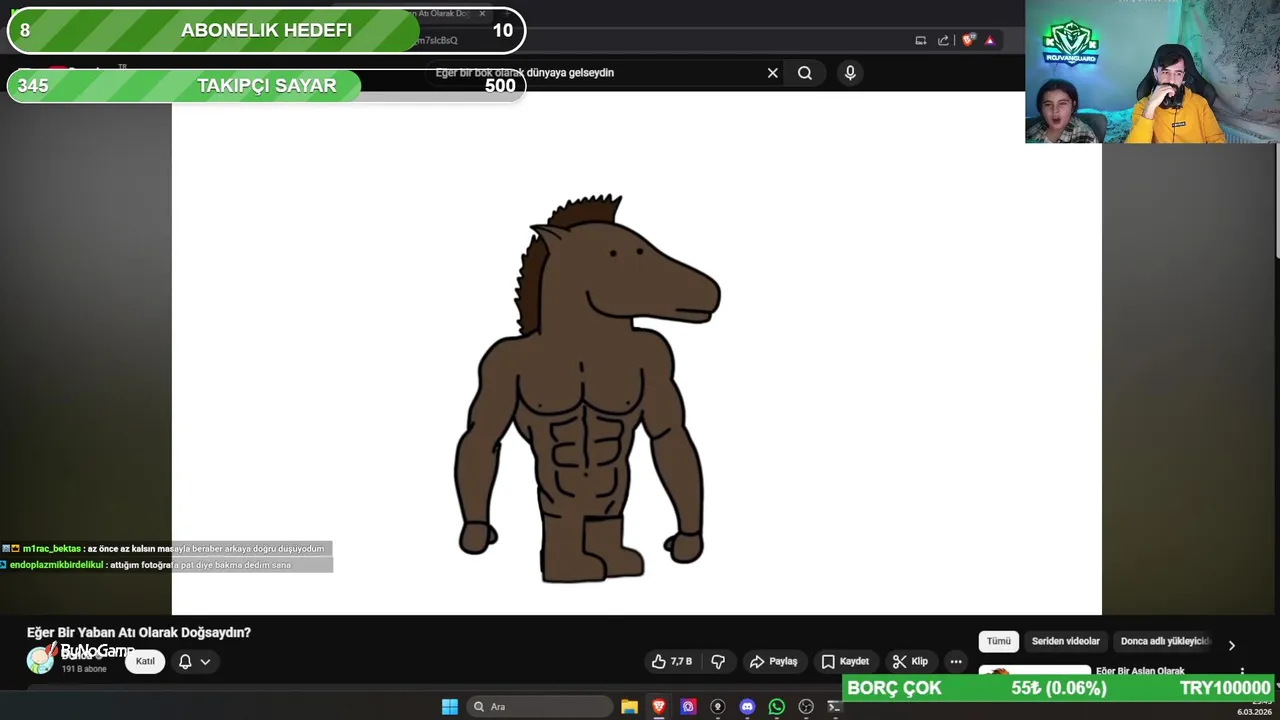Image resolution: width=1280 pixels, height=720 pixels.
Task: Share the video via Paylaş button
Action: [x=773, y=661]
